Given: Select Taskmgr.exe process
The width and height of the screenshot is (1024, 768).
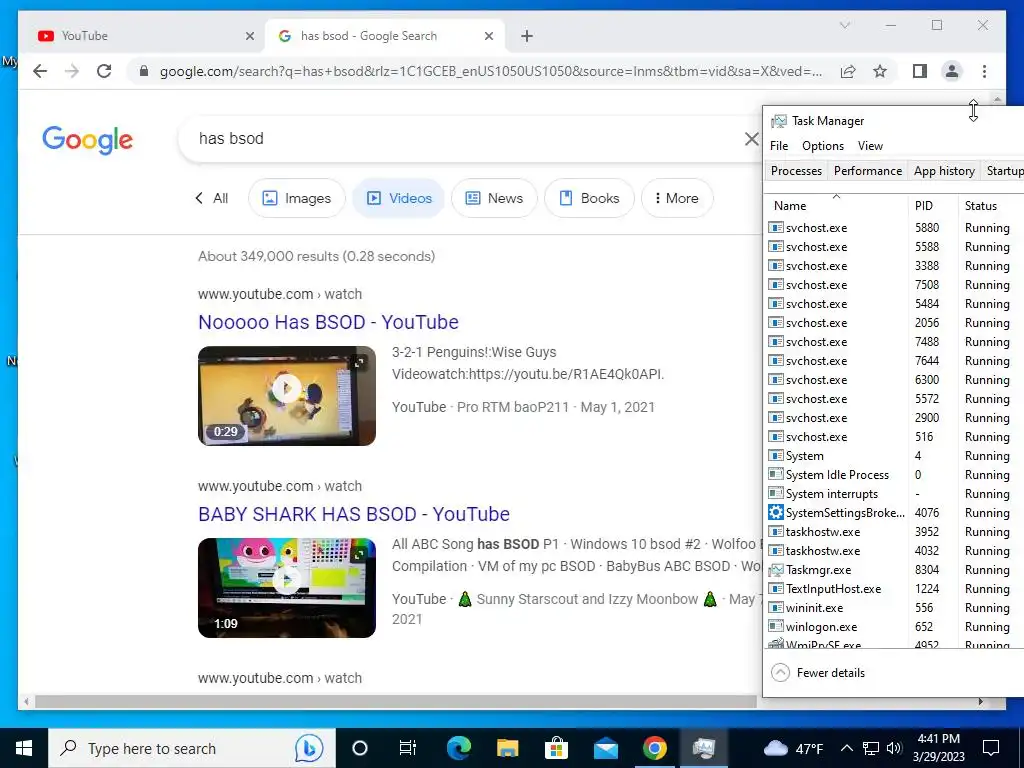Looking at the screenshot, I should tap(895, 569).
